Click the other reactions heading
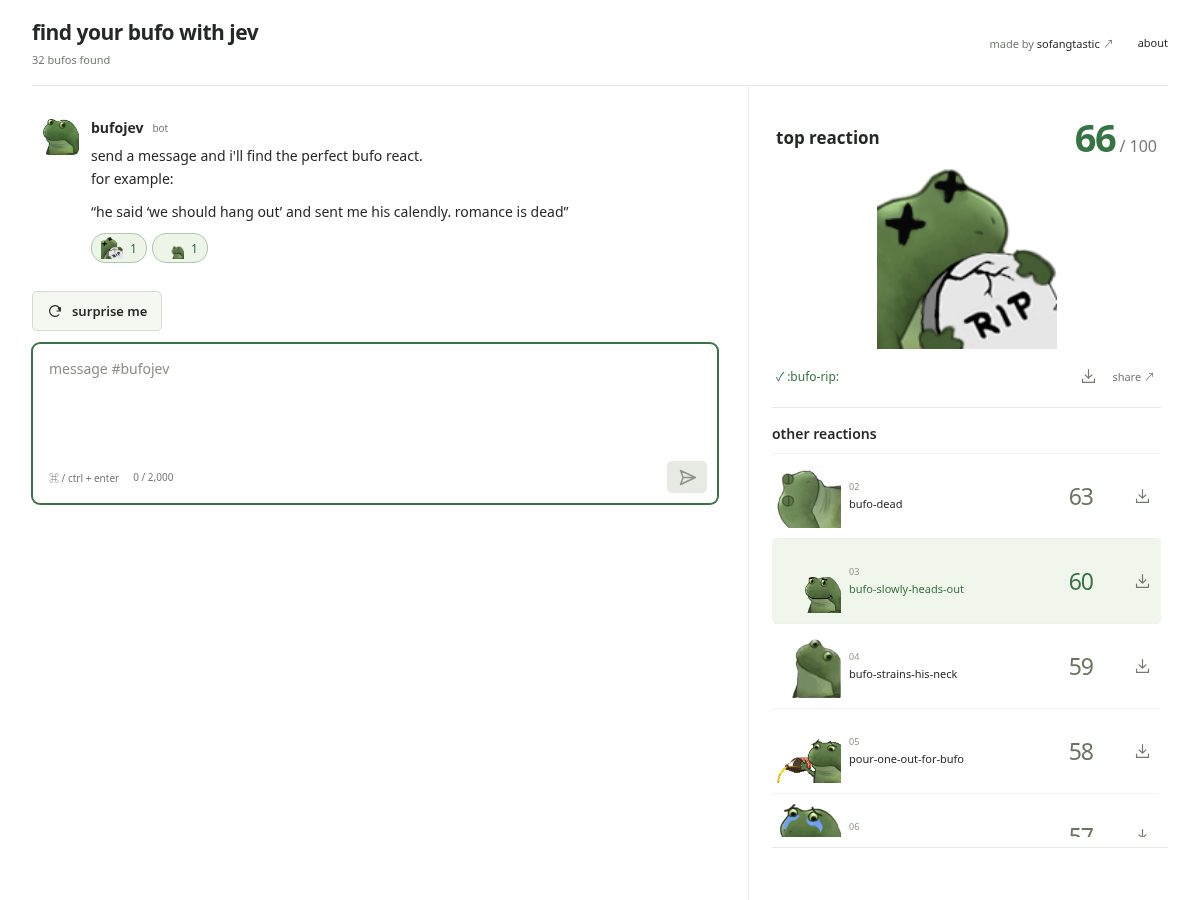 pyautogui.click(x=824, y=434)
